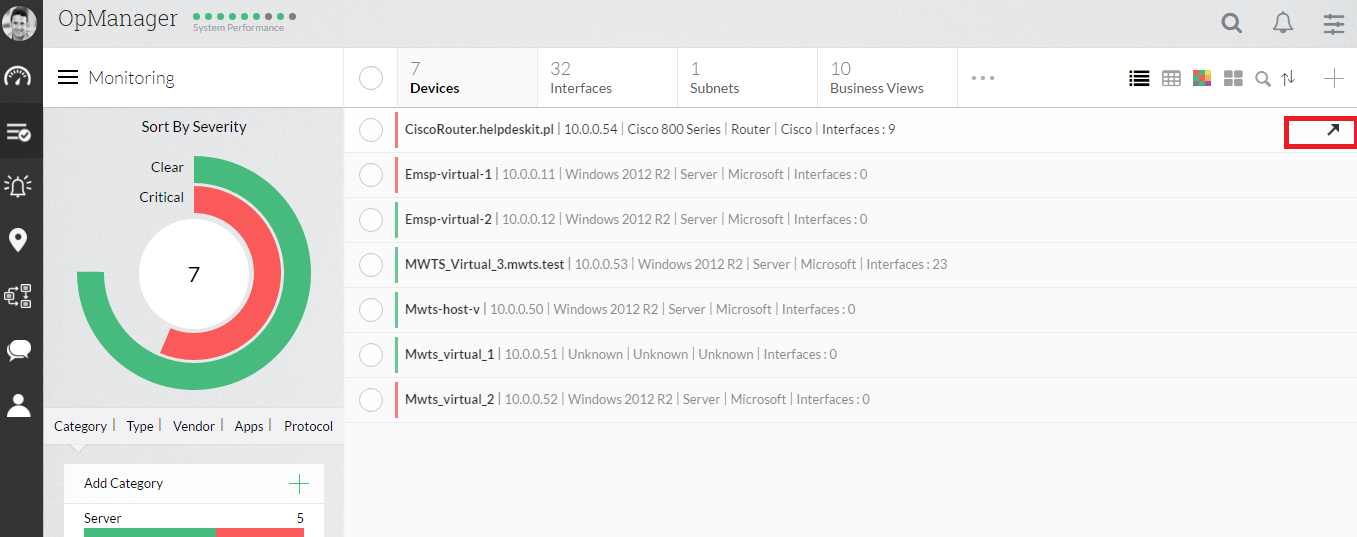Open the 32 Interfaces tab

[607, 78]
